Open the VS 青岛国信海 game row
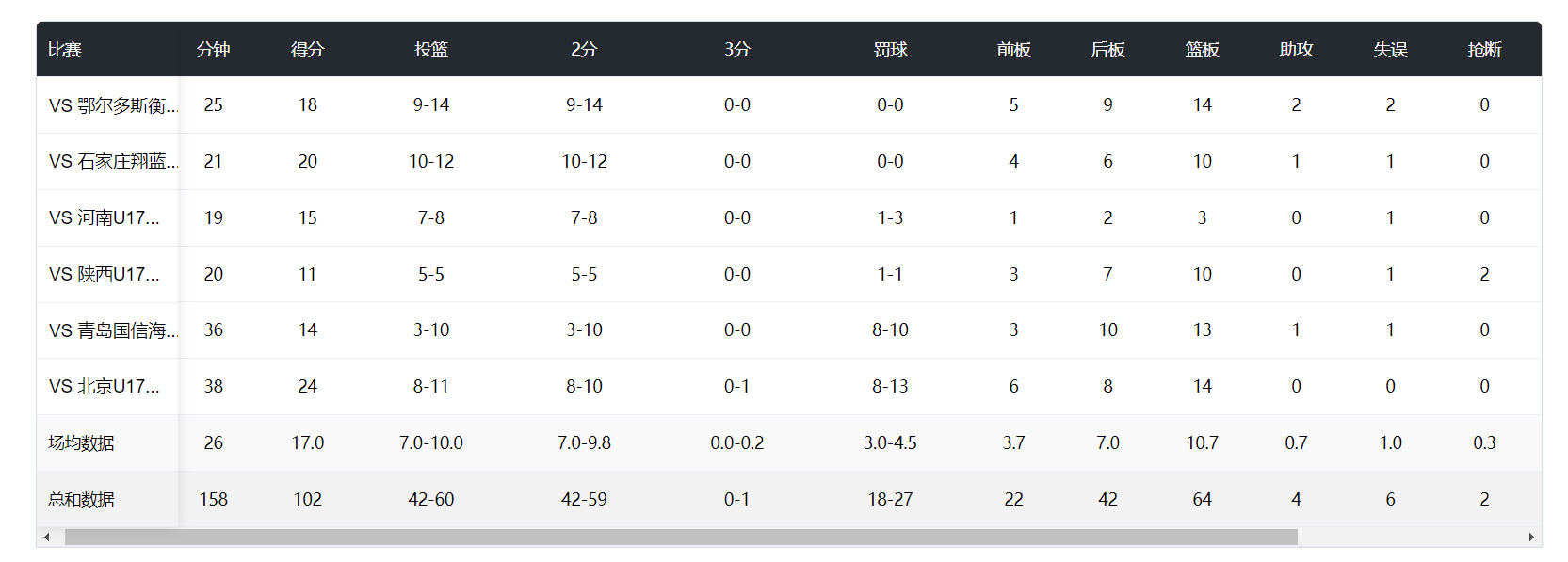 coord(113,330)
